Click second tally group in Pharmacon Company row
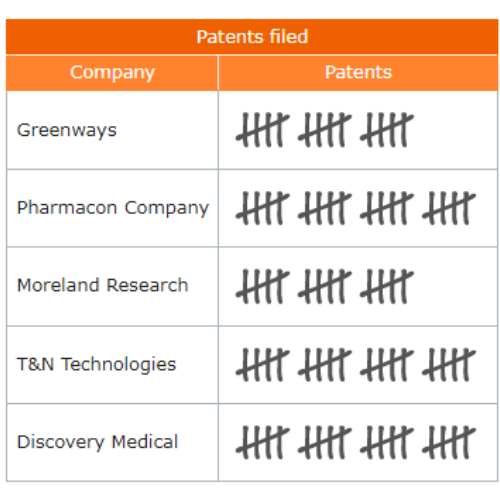The width and height of the screenshot is (500, 500). (325, 208)
